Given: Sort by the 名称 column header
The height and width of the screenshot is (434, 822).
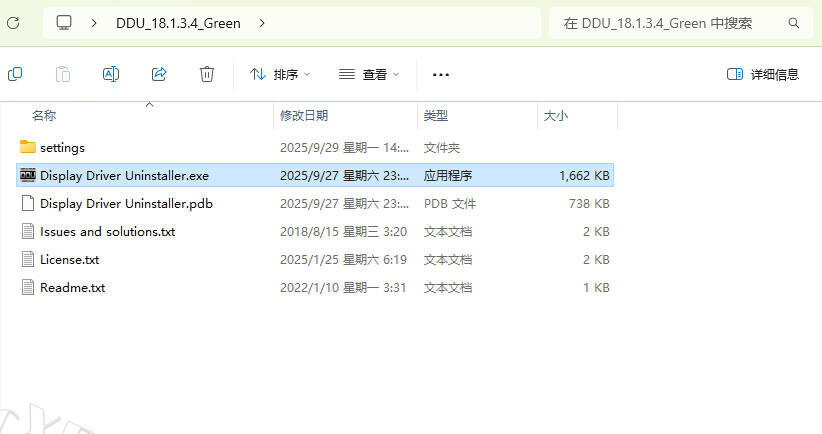Looking at the screenshot, I should pos(44,116).
